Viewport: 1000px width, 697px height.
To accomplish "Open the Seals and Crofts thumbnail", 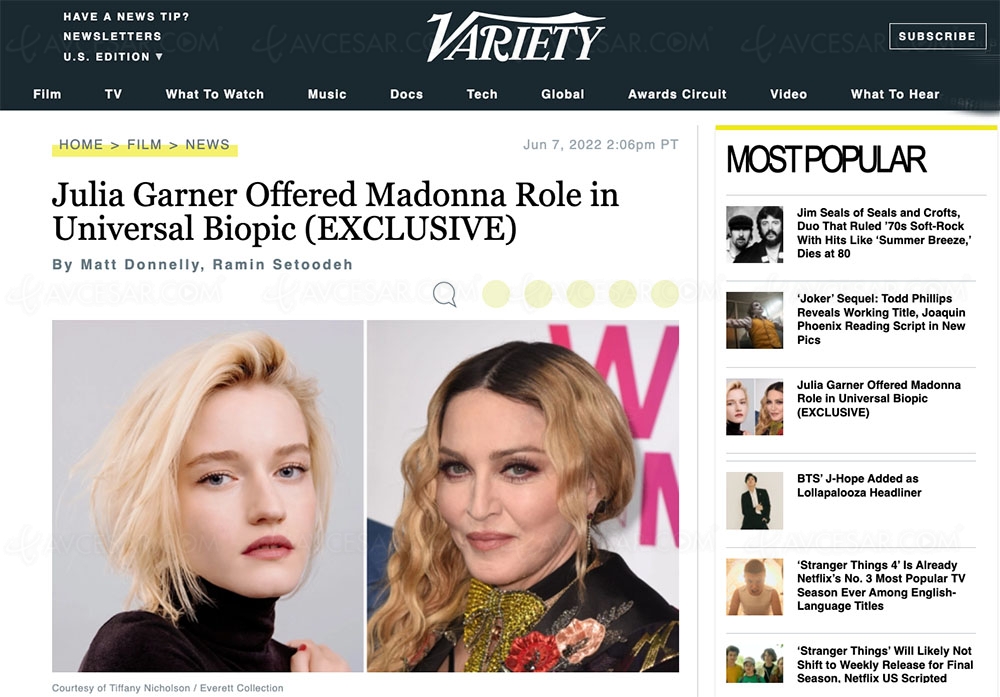I will [x=754, y=234].
